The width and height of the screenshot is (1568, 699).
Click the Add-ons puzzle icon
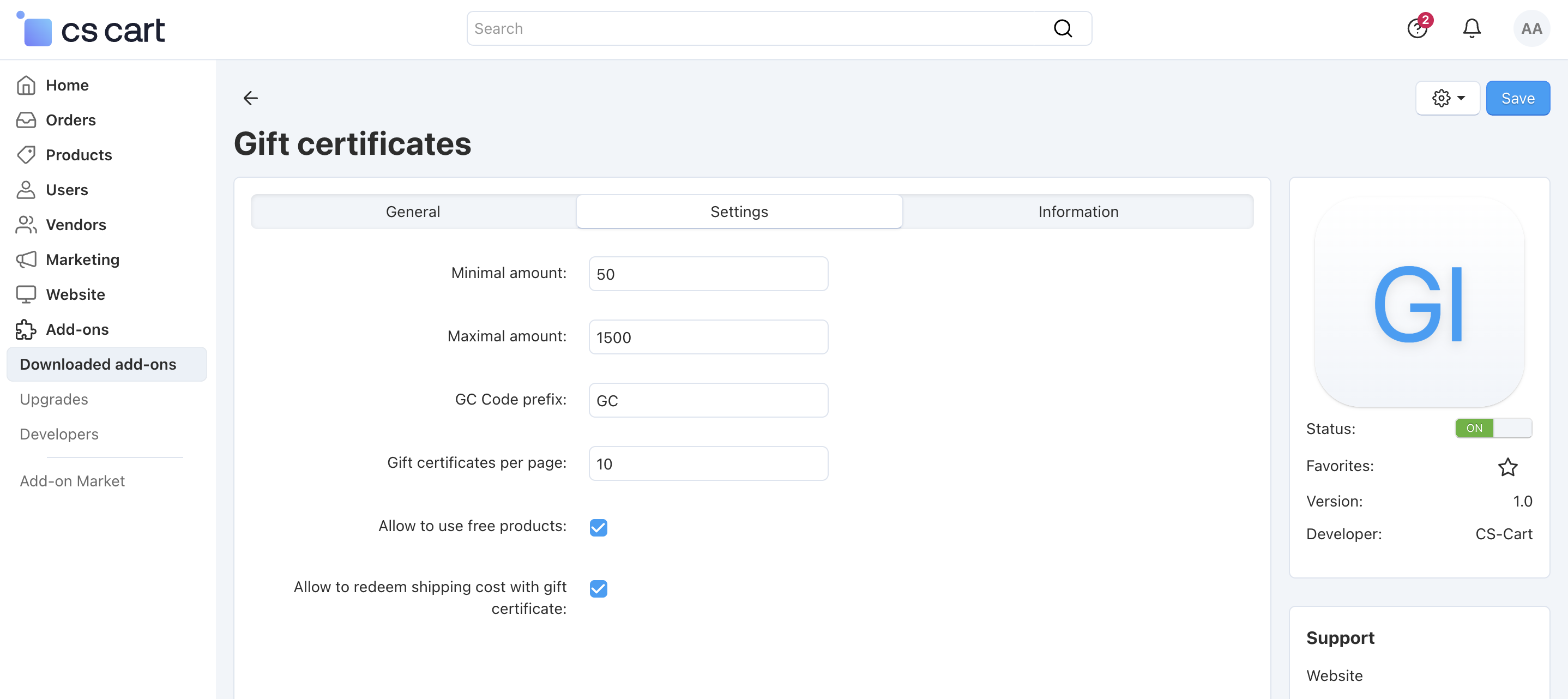click(26, 329)
